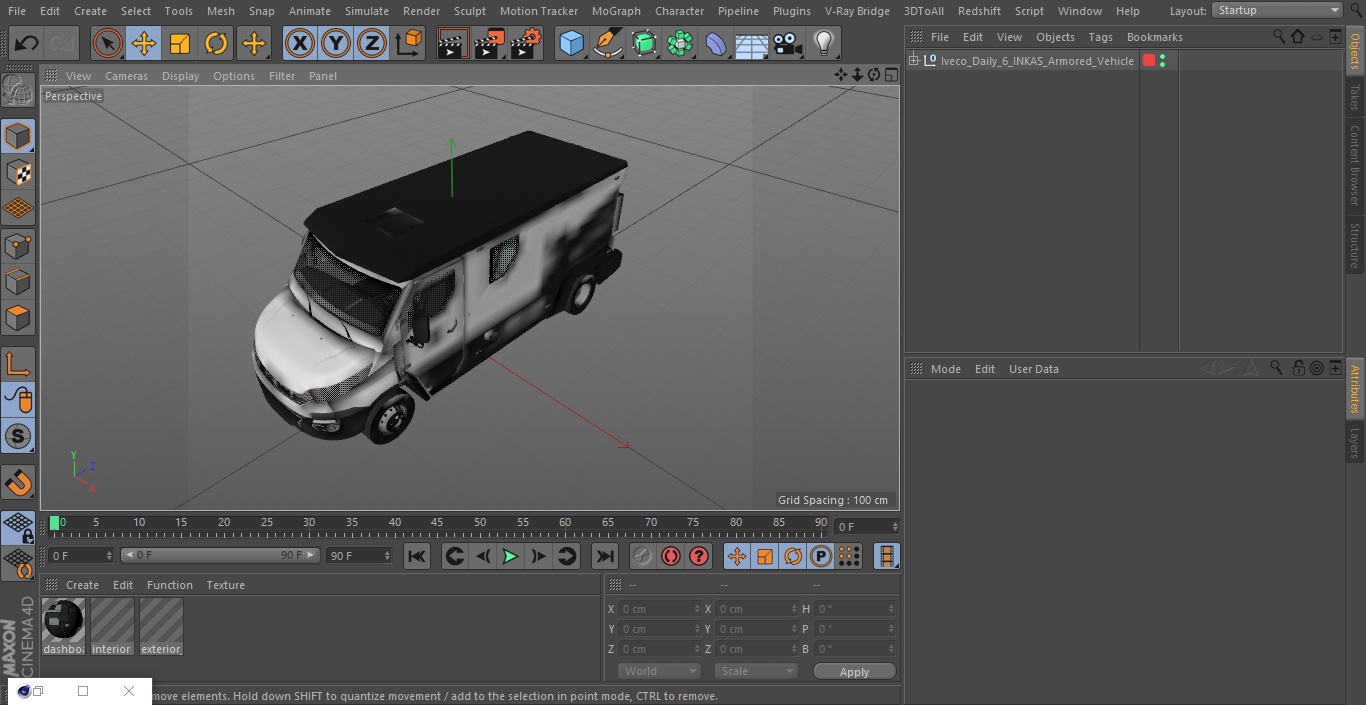The image size is (1366, 705).
Task: Add an Array modeling object
Action: [680, 43]
